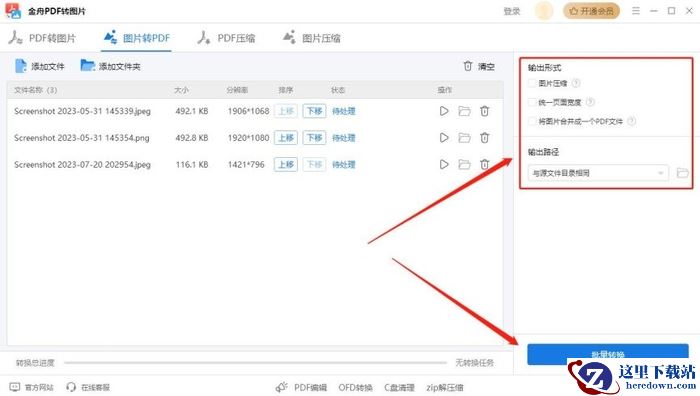The image size is (700, 396).
Task: Click the 登录 login link
Action: pyautogui.click(x=512, y=11)
